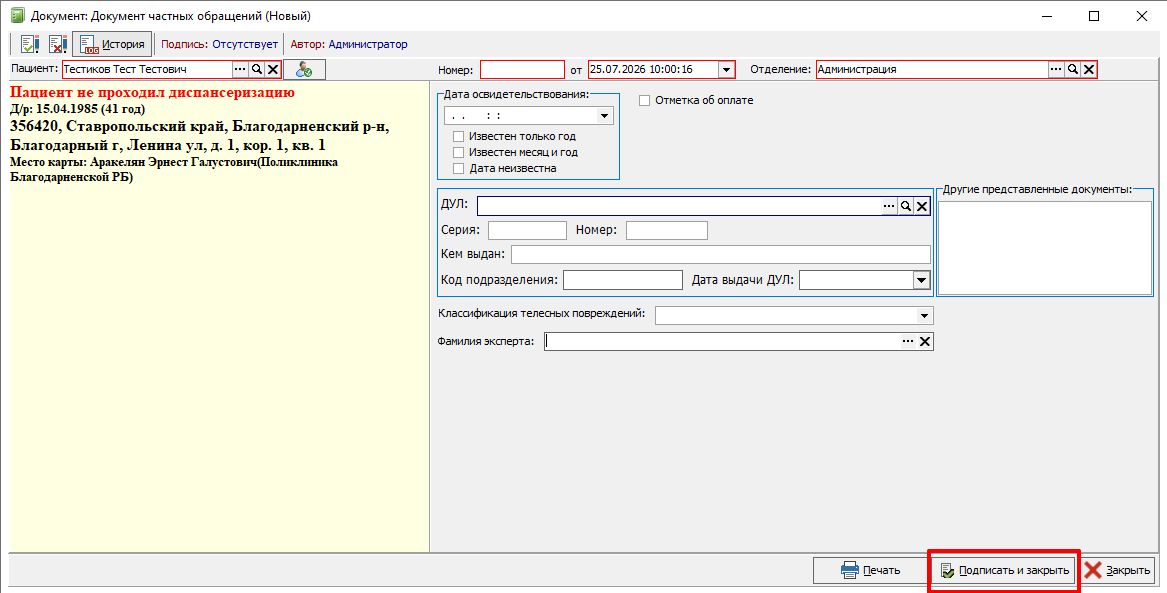Viewport: 1167px width, 593px height.
Task: Clear the Пациент field with X
Action: coord(273,69)
